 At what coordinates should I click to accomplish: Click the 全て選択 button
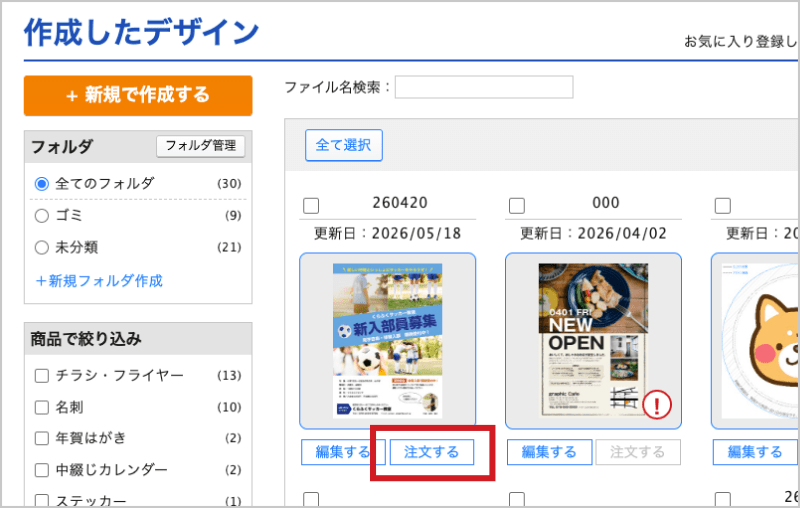344,145
